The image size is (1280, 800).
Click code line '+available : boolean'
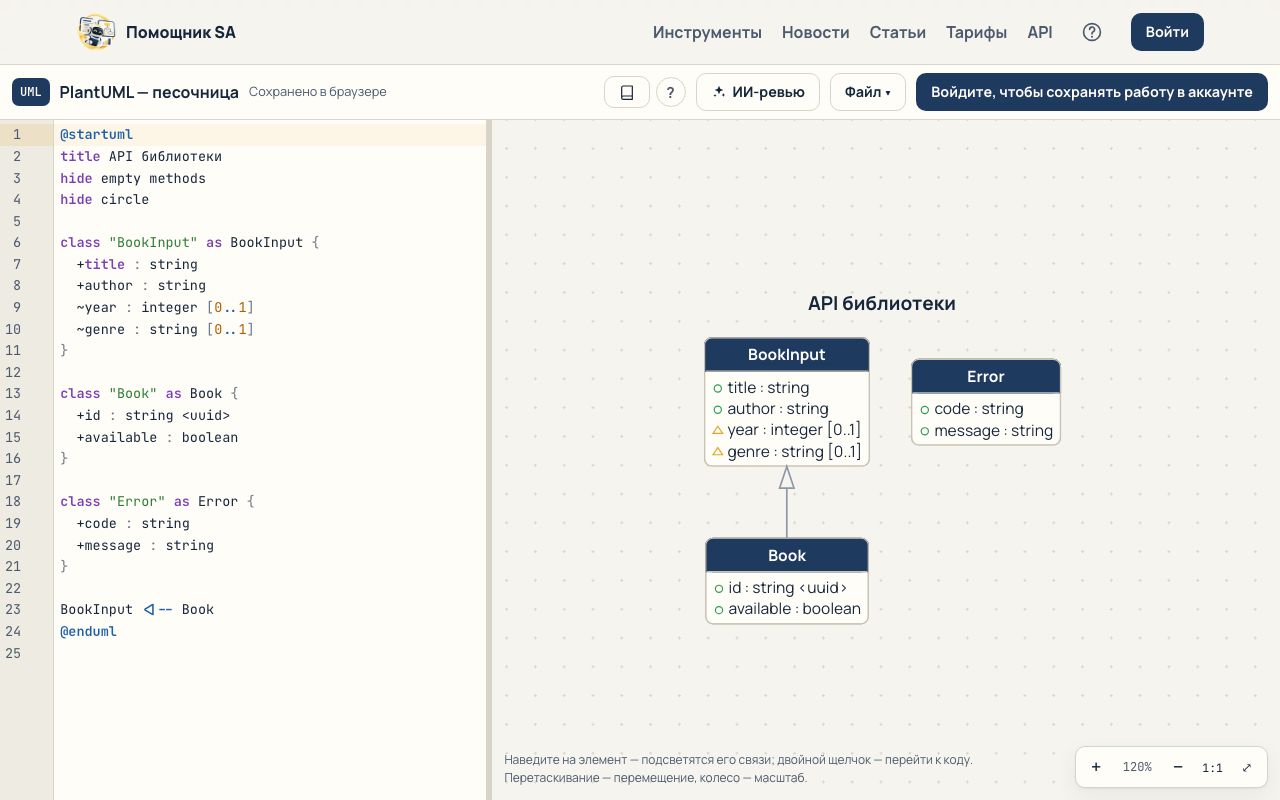[x=157, y=437]
